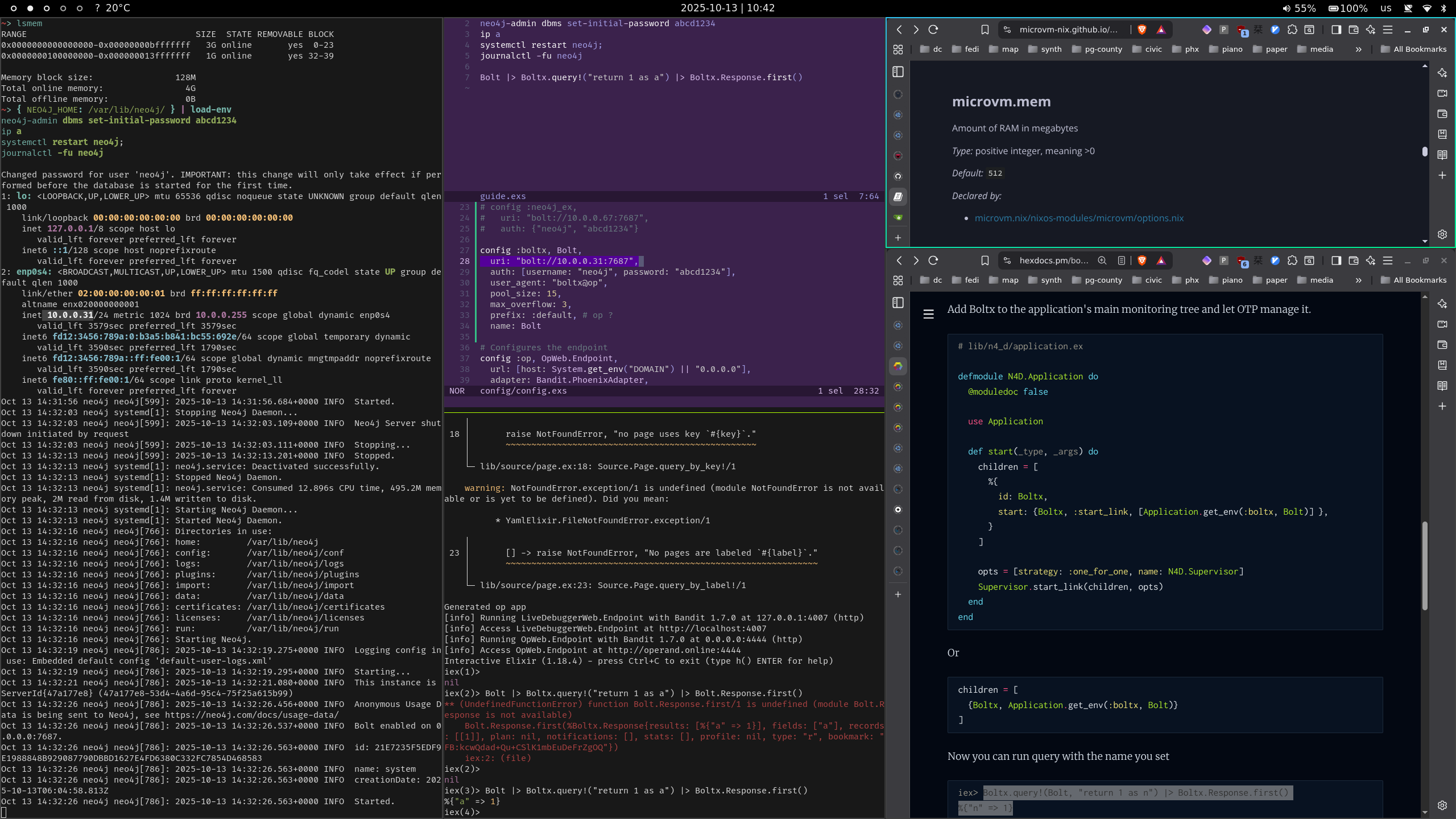Click the zoom magnifier in hexdocs address bar

tap(1102, 260)
